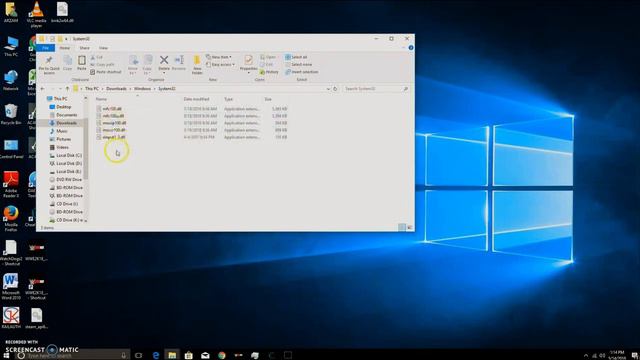Select Local Disk (C:) in navigation pane
This screenshot has width=640, height=360.
(69, 156)
